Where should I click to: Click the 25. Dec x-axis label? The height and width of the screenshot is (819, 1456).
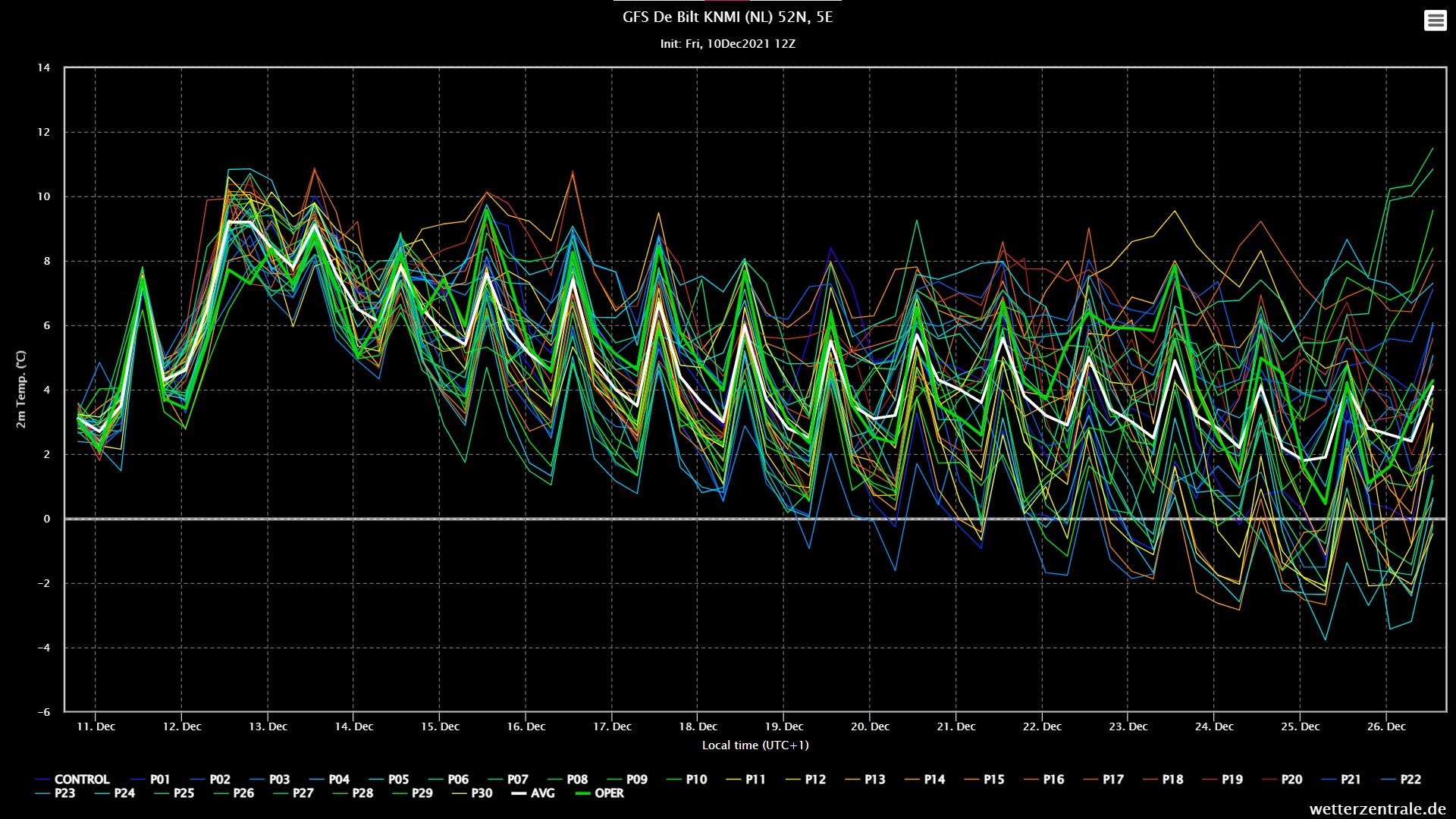click(x=1300, y=726)
